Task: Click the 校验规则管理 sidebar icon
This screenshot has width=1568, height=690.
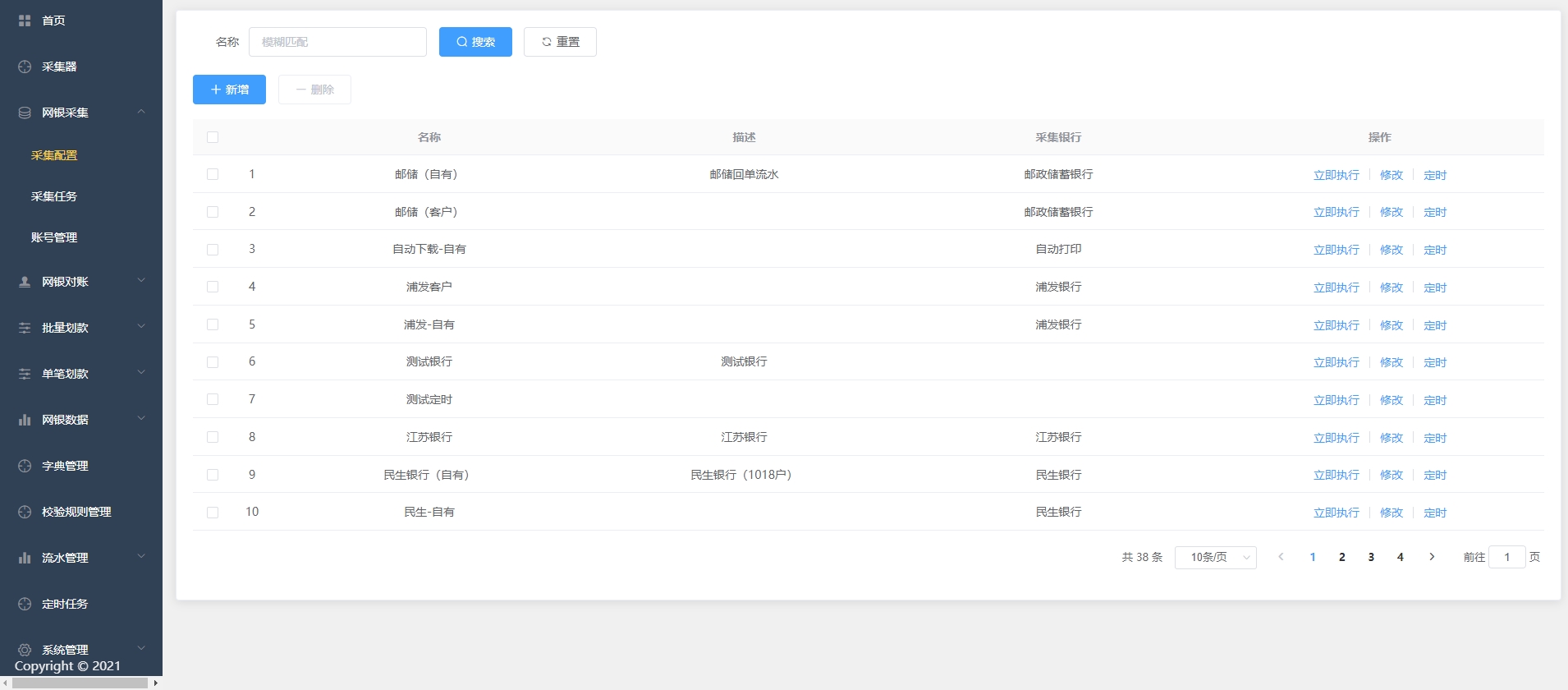Action: click(x=25, y=512)
